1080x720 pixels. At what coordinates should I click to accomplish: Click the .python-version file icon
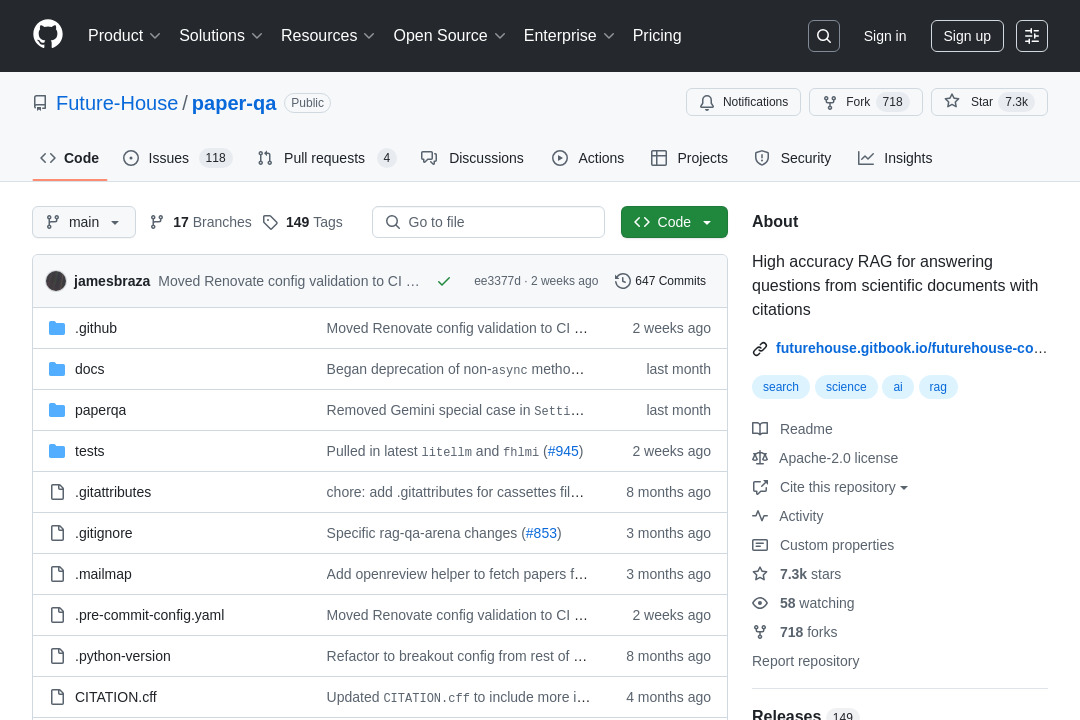[x=57, y=656]
